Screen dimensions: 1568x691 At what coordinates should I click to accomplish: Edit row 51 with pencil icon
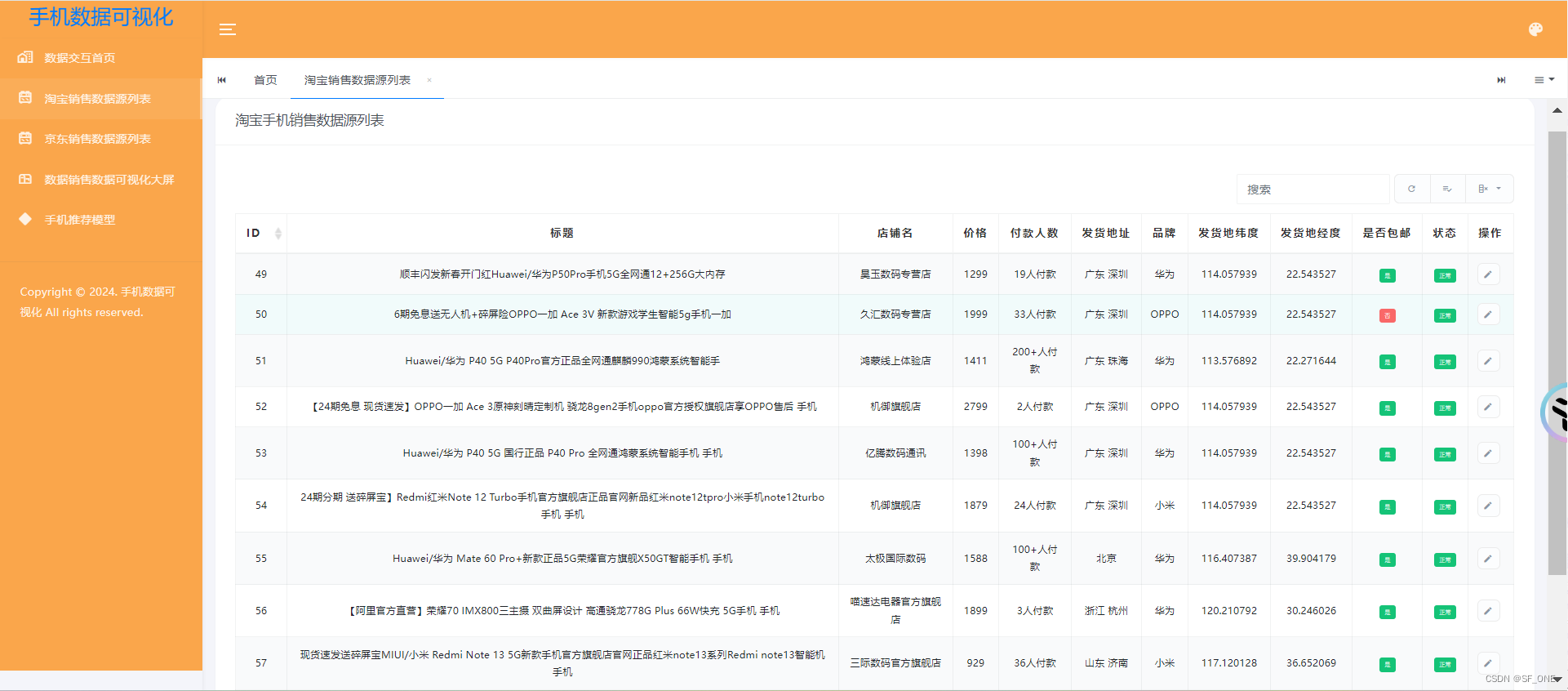1488,361
